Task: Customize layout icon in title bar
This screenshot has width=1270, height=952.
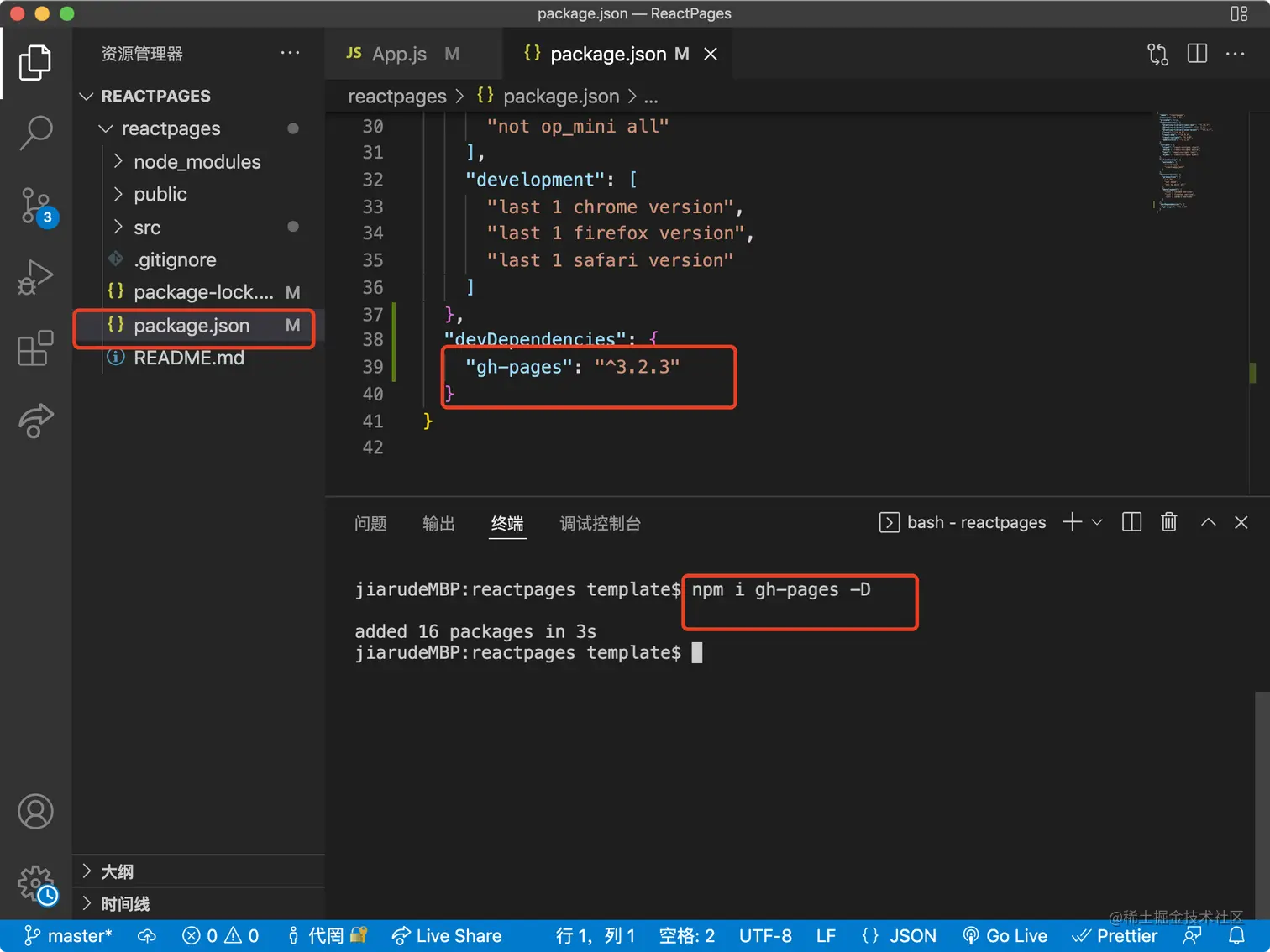Action: [x=1239, y=13]
